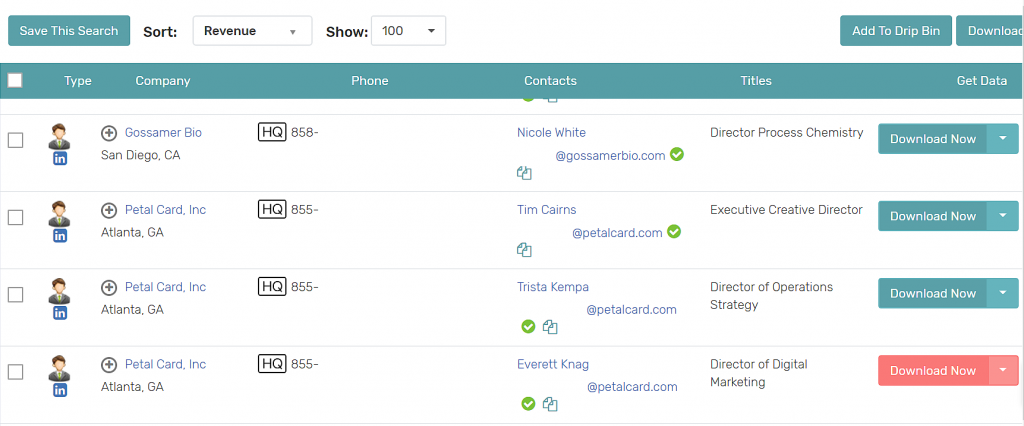
Task: Click copy icon under Nicole White
Action: tap(523, 173)
